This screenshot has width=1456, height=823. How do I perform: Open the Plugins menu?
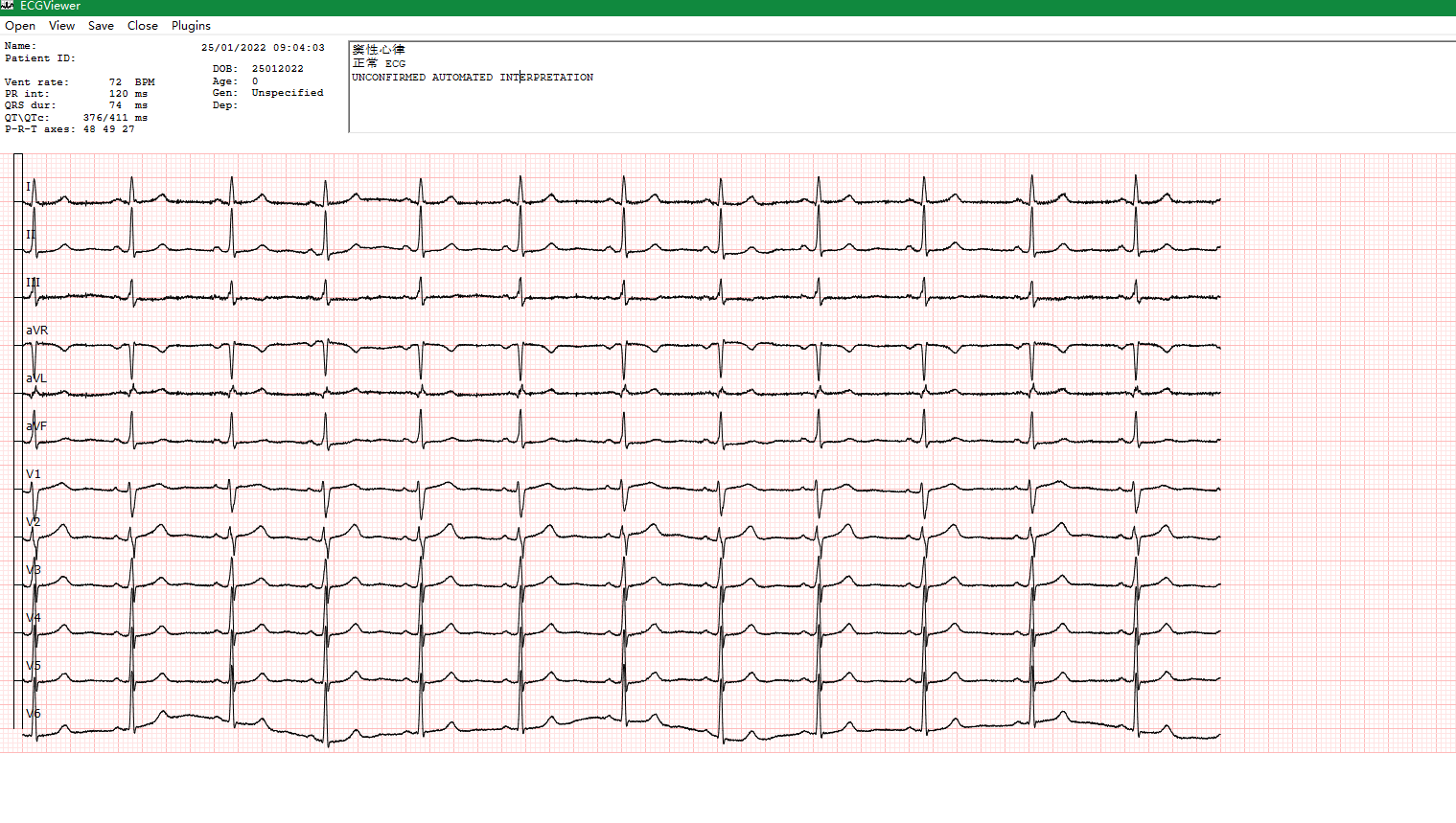click(190, 26)
